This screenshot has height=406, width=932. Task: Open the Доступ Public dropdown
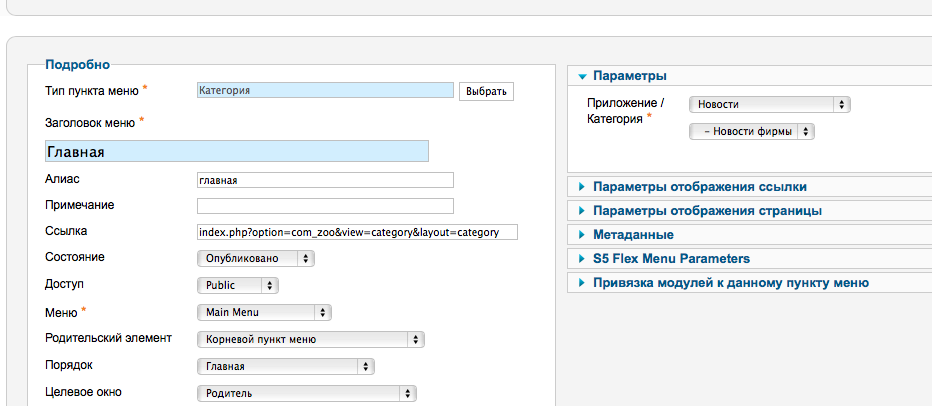238,285
